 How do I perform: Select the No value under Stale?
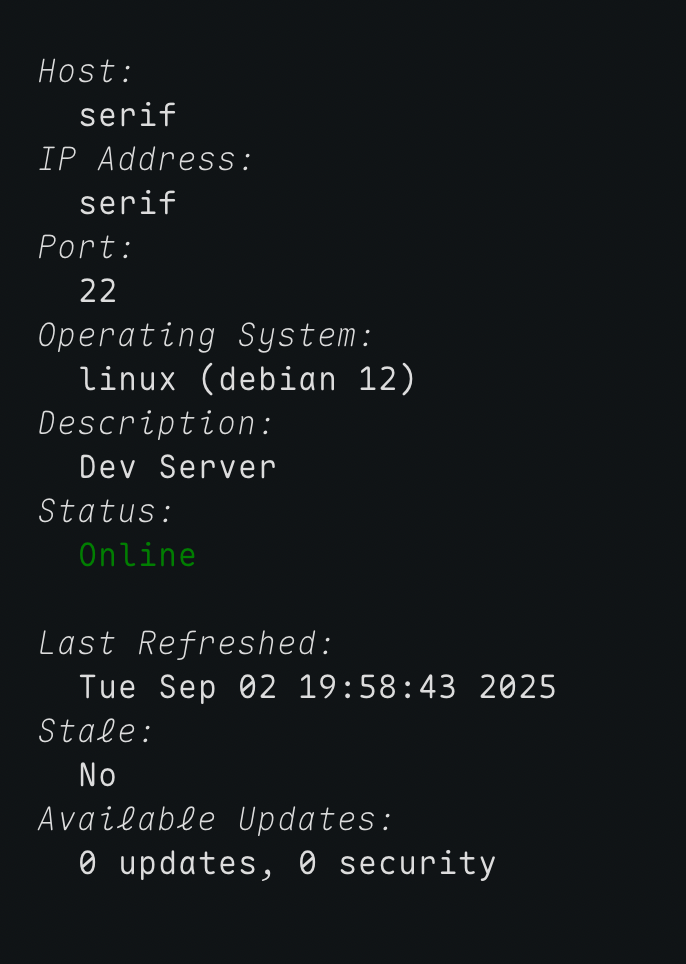tap(98, 775)
